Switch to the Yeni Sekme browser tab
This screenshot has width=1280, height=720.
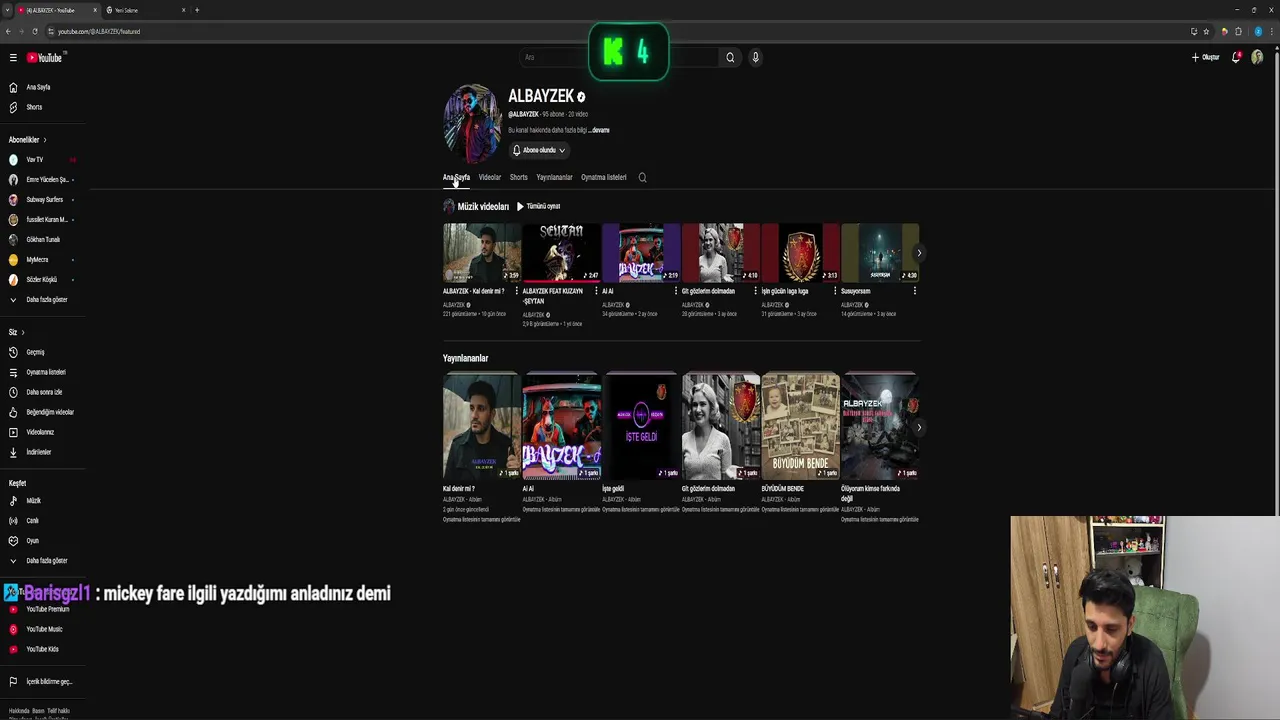145,10
